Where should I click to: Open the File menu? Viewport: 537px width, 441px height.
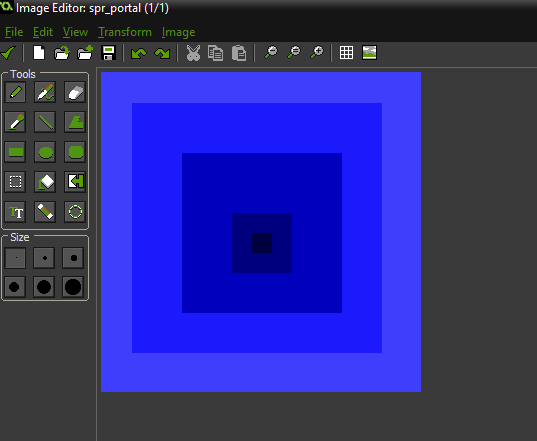14,32
